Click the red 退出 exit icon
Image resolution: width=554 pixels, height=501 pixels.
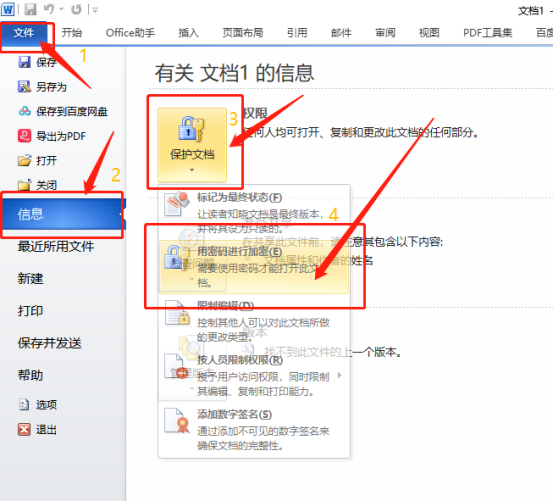(x=24, y=430)
